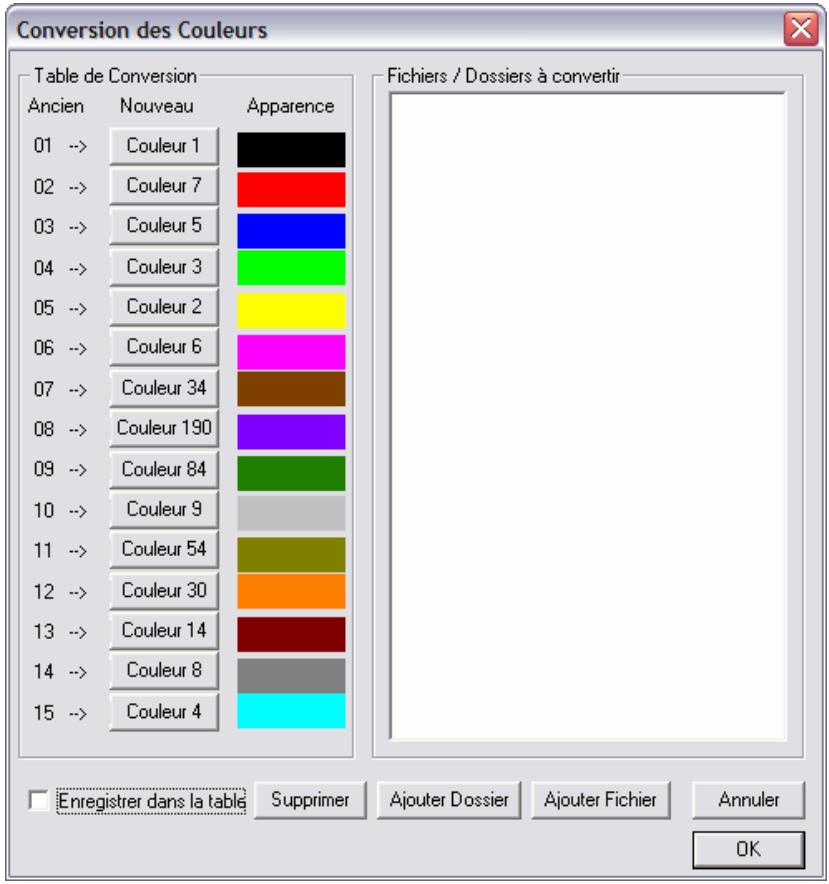Image resolution: width=829 pixels, height=884 pixels.
Task: Select the orange color swatch
Action: pyautogui.click(x=291, y=591)
